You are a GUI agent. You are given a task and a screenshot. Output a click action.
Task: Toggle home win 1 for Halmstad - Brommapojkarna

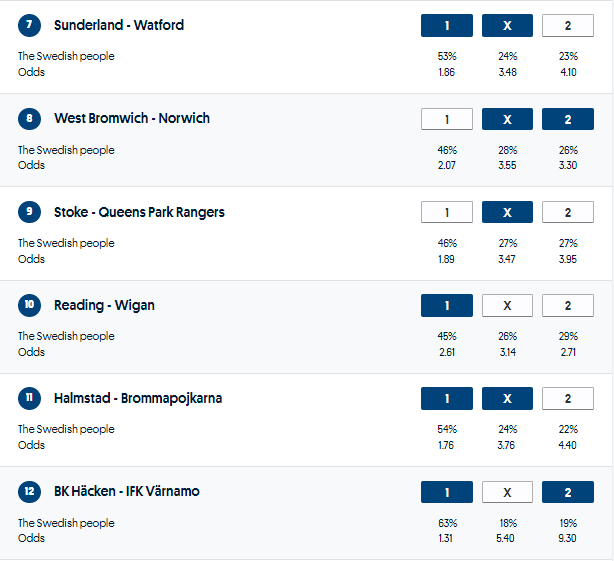[x=447, y=398]
